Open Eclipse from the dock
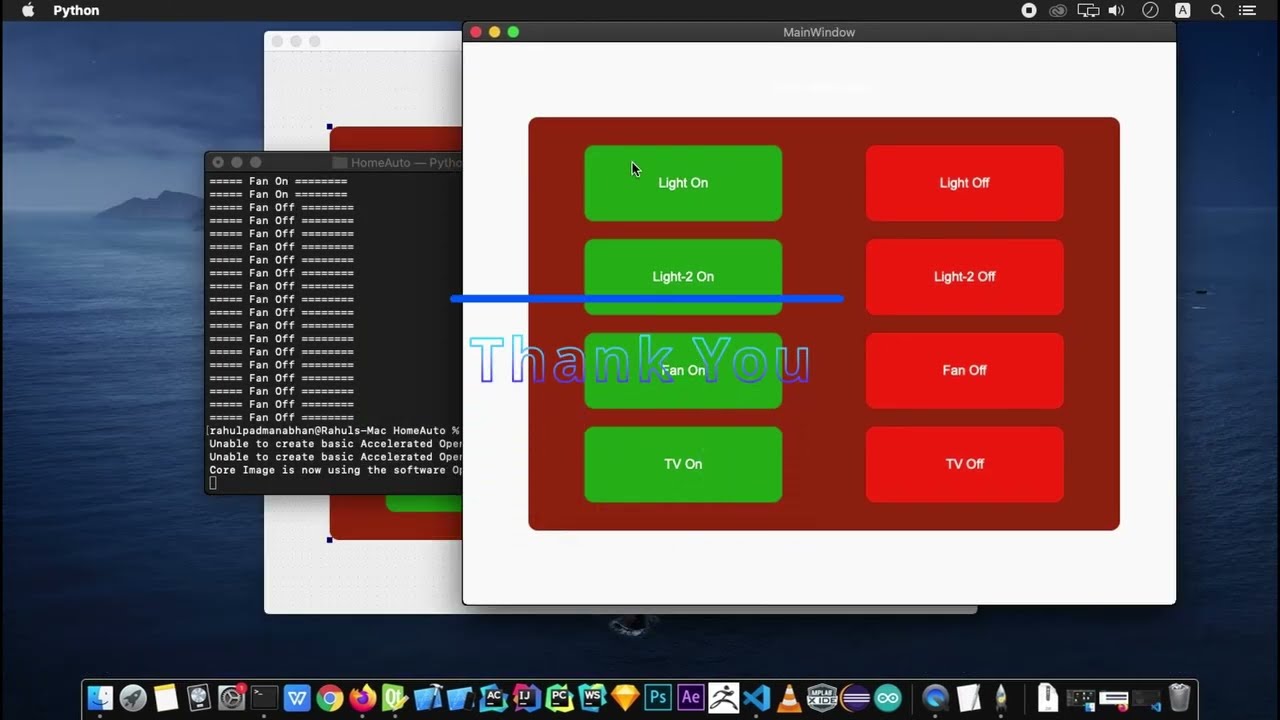1280x720 pixels. tap(855, 697)
